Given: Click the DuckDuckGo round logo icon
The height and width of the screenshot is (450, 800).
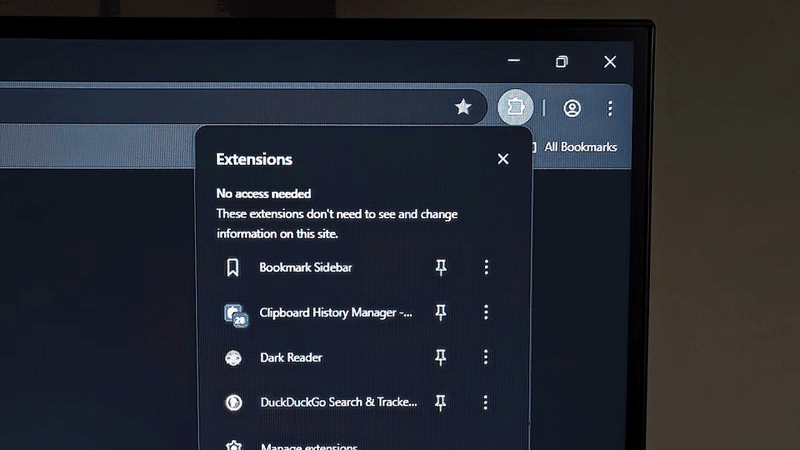Looking at the screenshot, I should pyautogui.click(x=234, y=403).
